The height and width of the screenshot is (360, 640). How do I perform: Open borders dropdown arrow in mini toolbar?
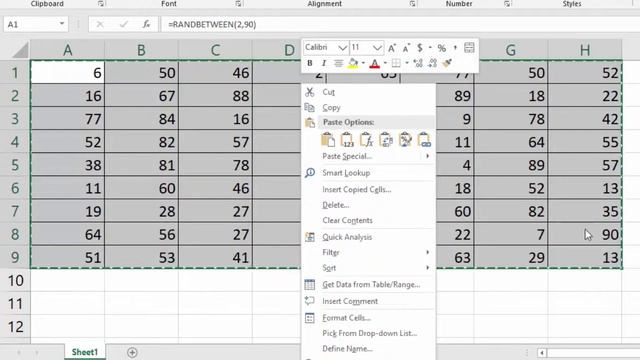point(407,63)
